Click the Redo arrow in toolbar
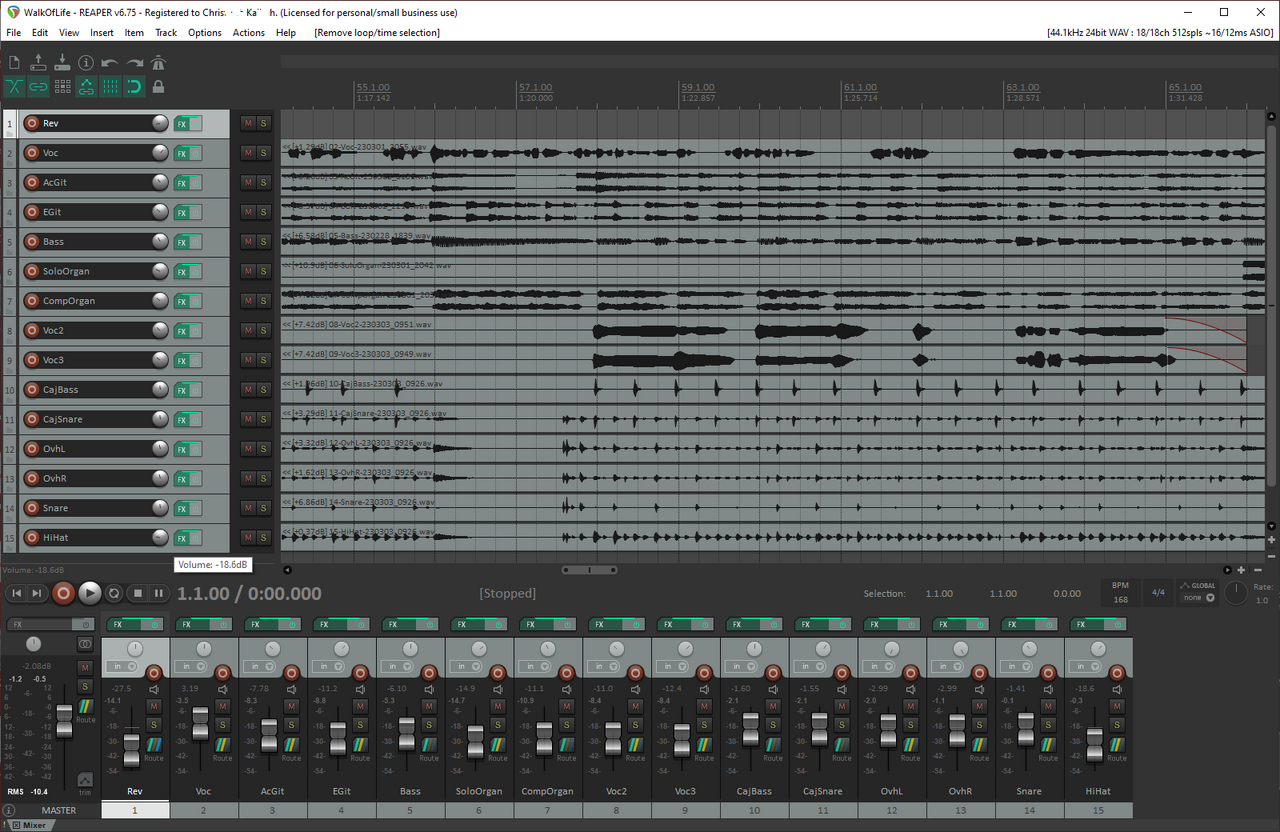1280x832 pixels. [x=134, y=63]
